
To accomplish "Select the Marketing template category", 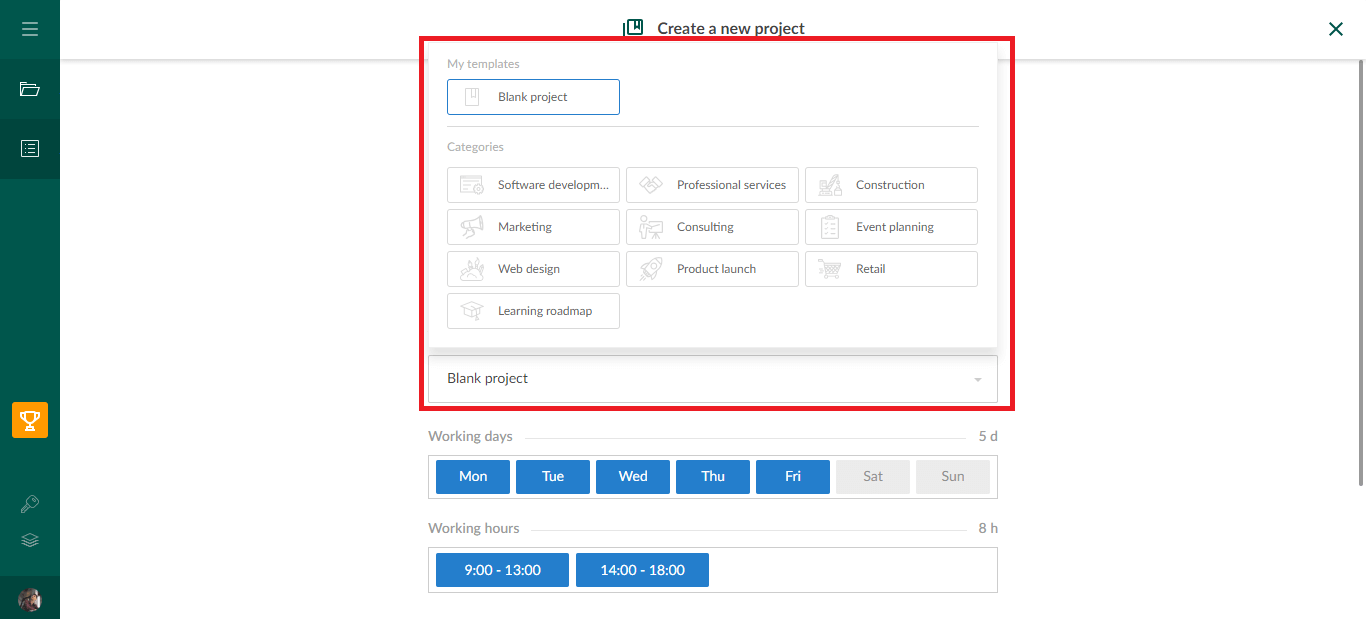I will coord(533,227).
